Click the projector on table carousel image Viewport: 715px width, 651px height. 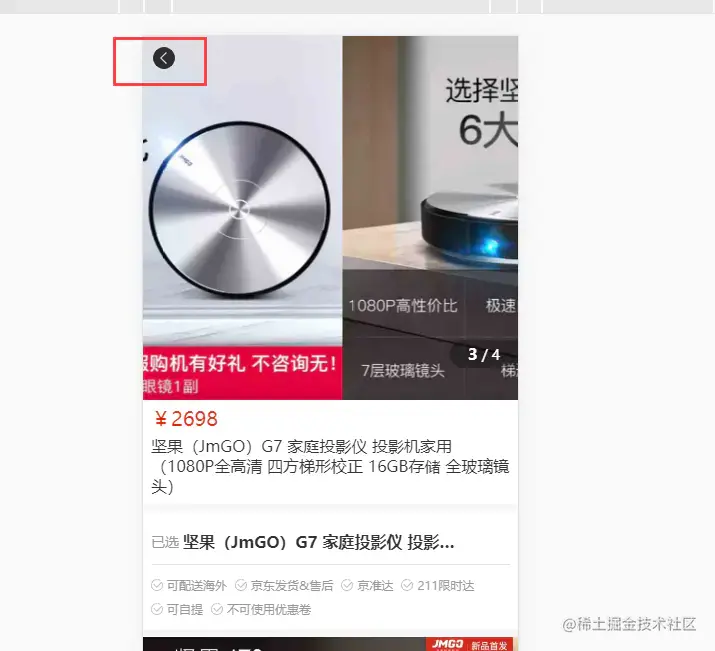coord(430,217)
